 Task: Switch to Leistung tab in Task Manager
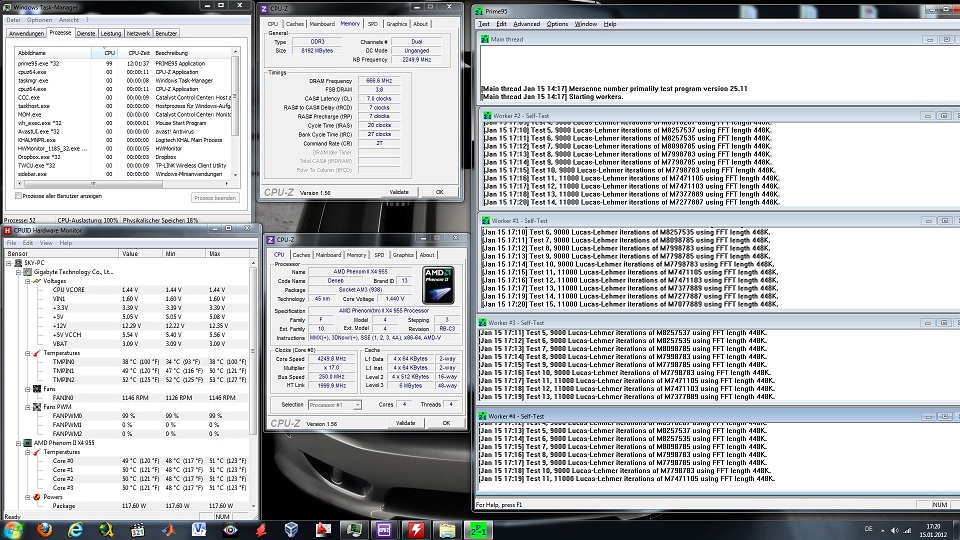(x=111, y=34)
